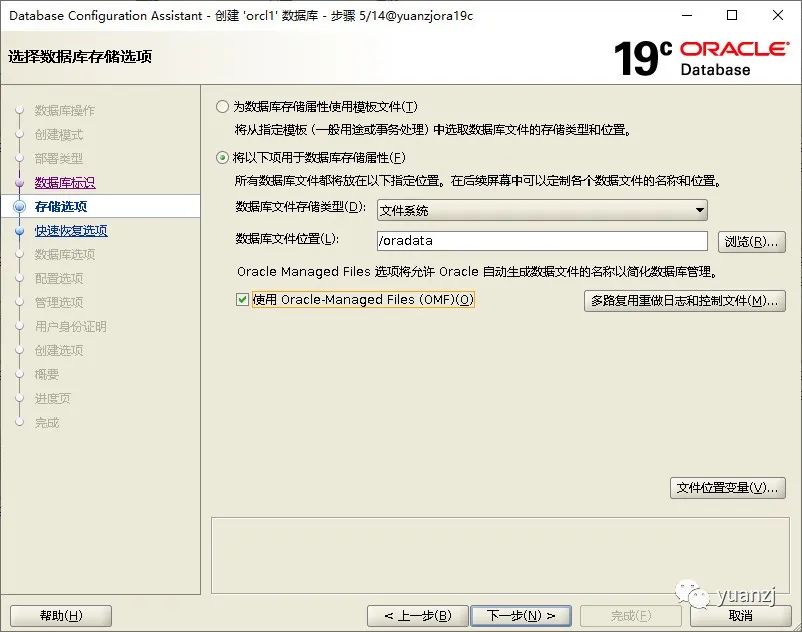Maximize the Database Configuration Assistant window
802x632 pixels.
(732, 15)
